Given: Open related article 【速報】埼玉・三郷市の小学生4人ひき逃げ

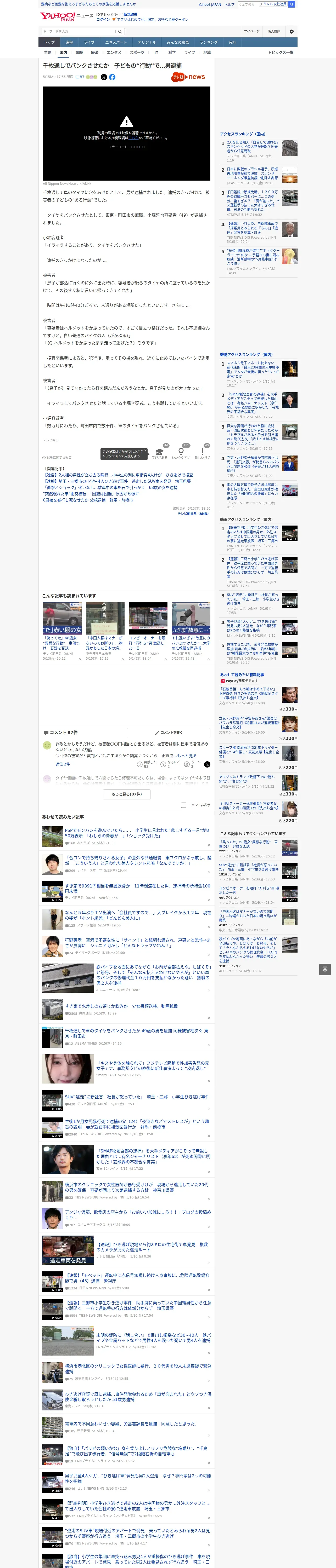Looking at the screenshot, I should 116,481.
